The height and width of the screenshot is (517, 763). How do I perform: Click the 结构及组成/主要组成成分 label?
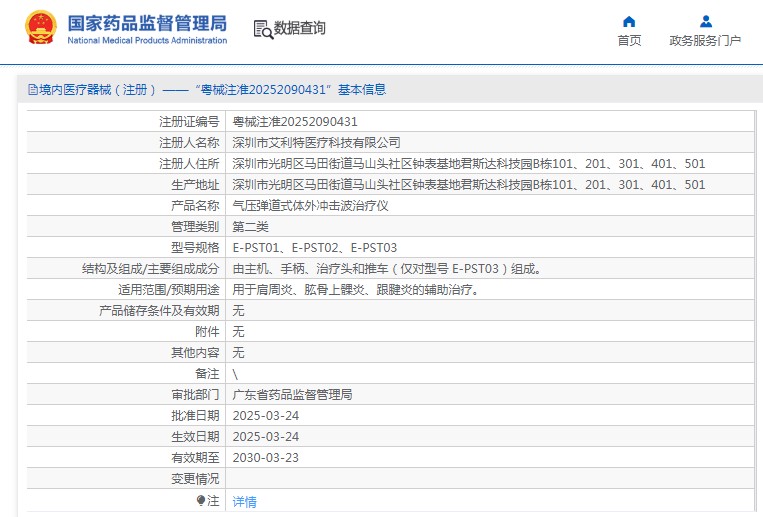pyautogui.click(x=151, y=269)
